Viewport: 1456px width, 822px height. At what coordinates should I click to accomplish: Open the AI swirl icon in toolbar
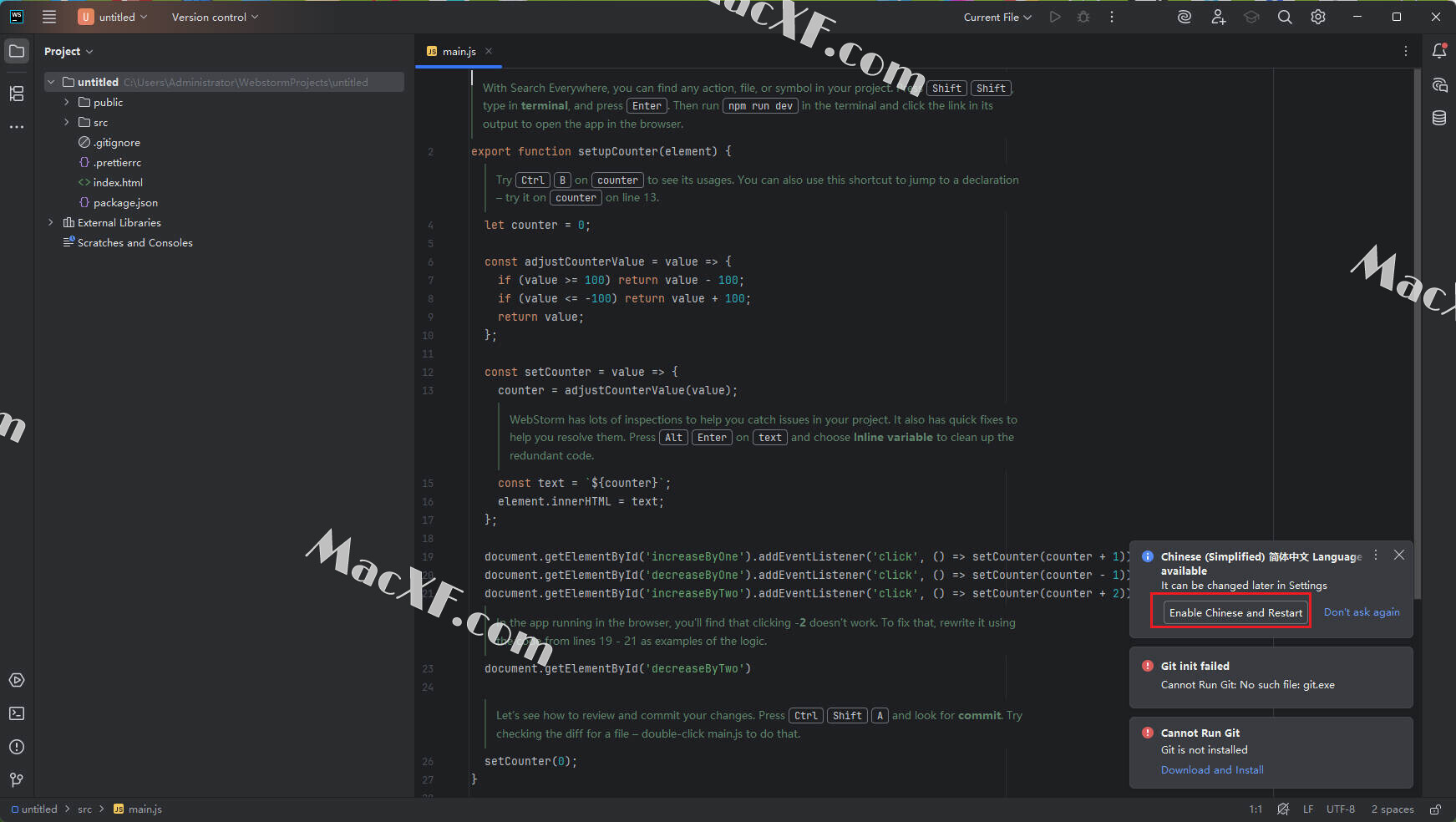1185,17
